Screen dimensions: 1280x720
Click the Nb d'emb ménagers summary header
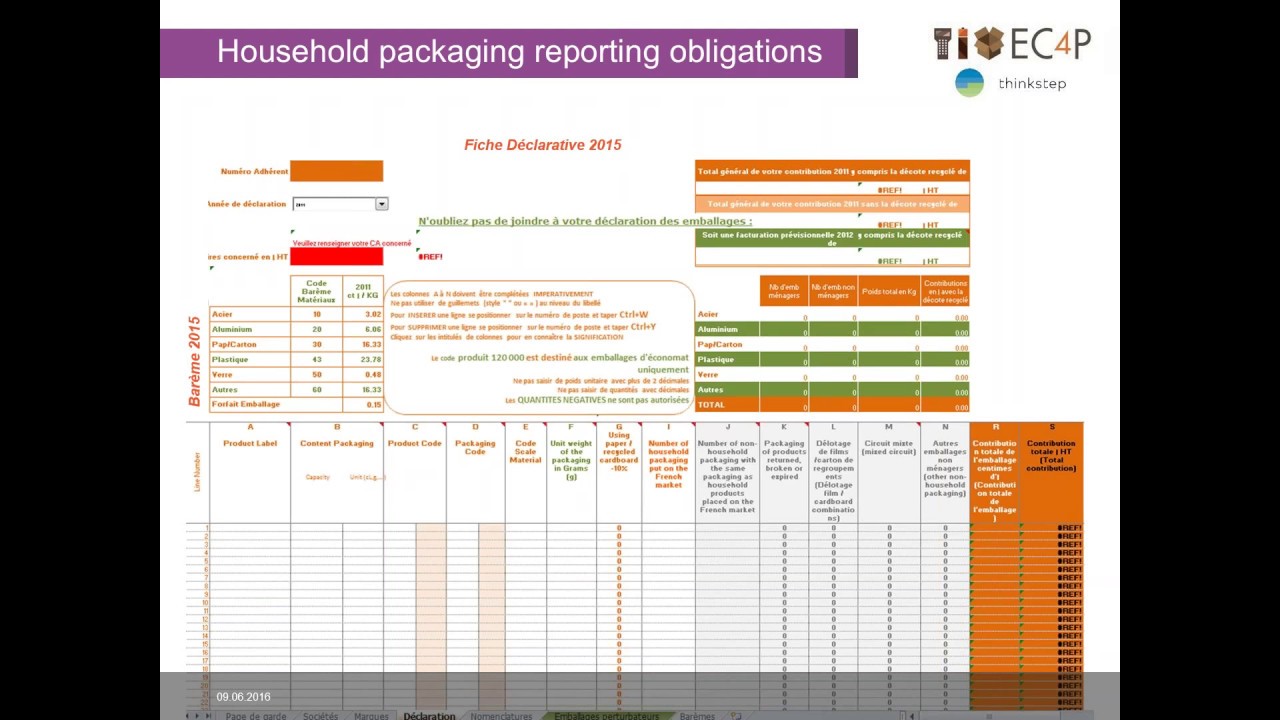(x=784, y=291)
